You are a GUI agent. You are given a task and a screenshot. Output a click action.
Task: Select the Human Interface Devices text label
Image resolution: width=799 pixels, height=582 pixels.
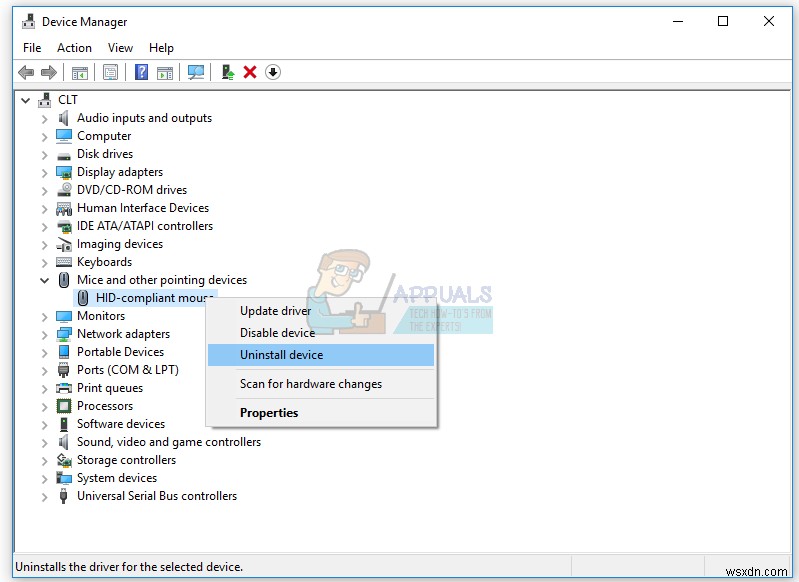[143, 208]
